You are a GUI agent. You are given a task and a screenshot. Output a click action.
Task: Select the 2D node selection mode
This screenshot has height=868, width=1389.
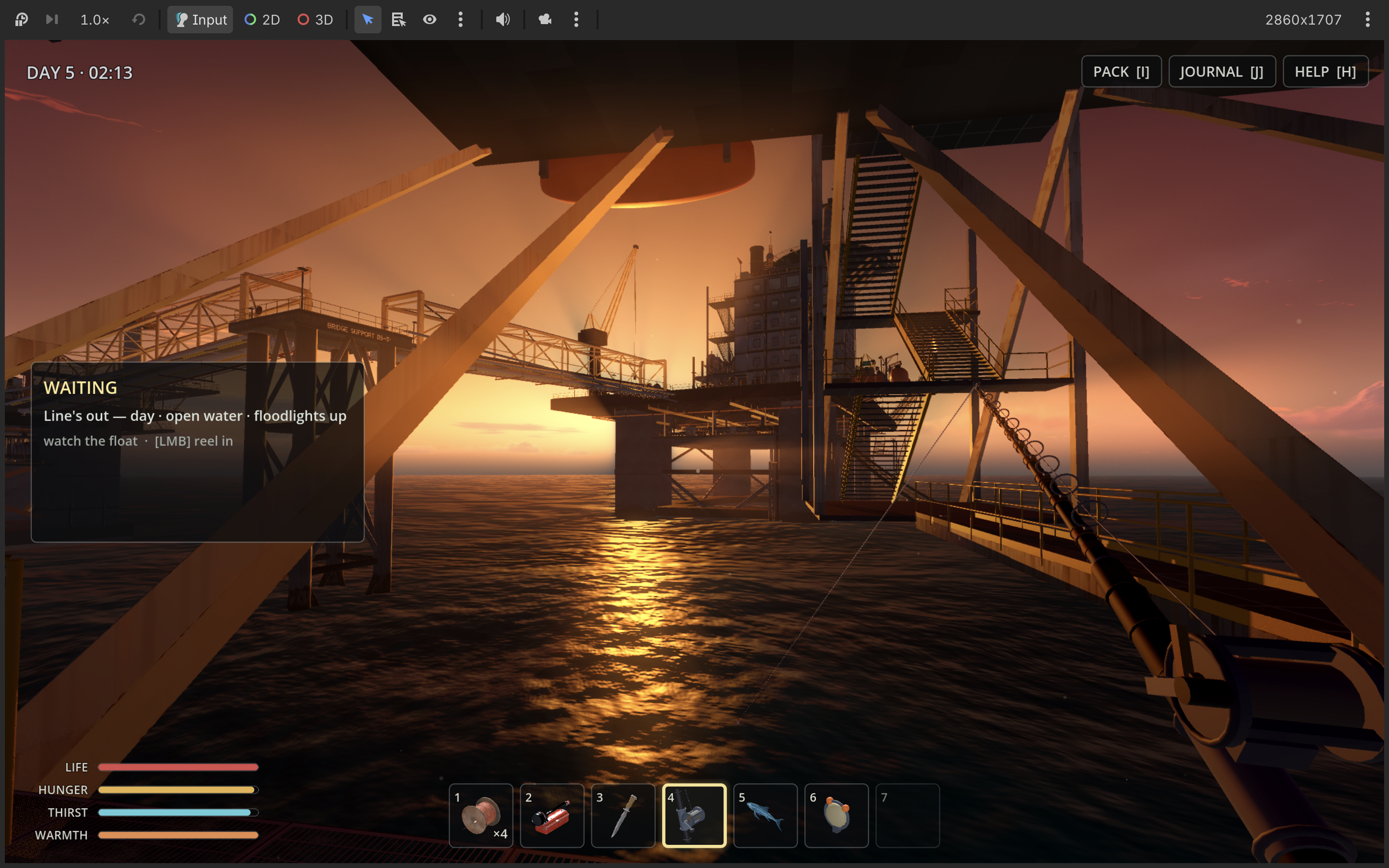tap(262, 19)
